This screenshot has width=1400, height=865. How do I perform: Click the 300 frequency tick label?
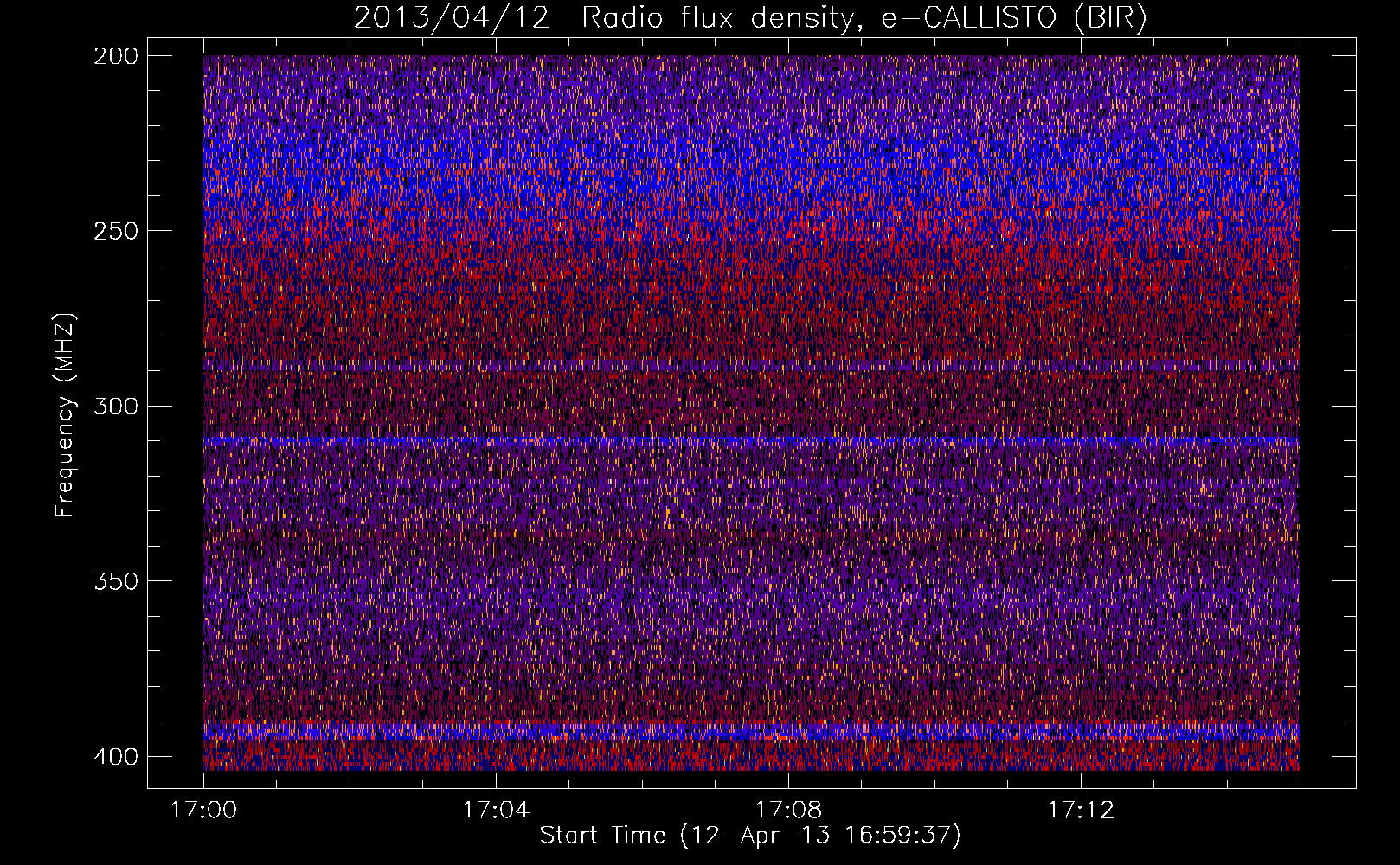tap(115, 406)
